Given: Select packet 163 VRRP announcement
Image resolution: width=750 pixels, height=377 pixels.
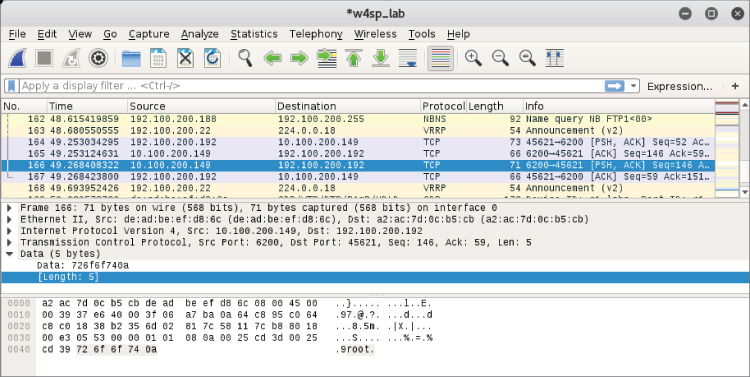Looking at the screenshot, I should click(x=358, y=131).
